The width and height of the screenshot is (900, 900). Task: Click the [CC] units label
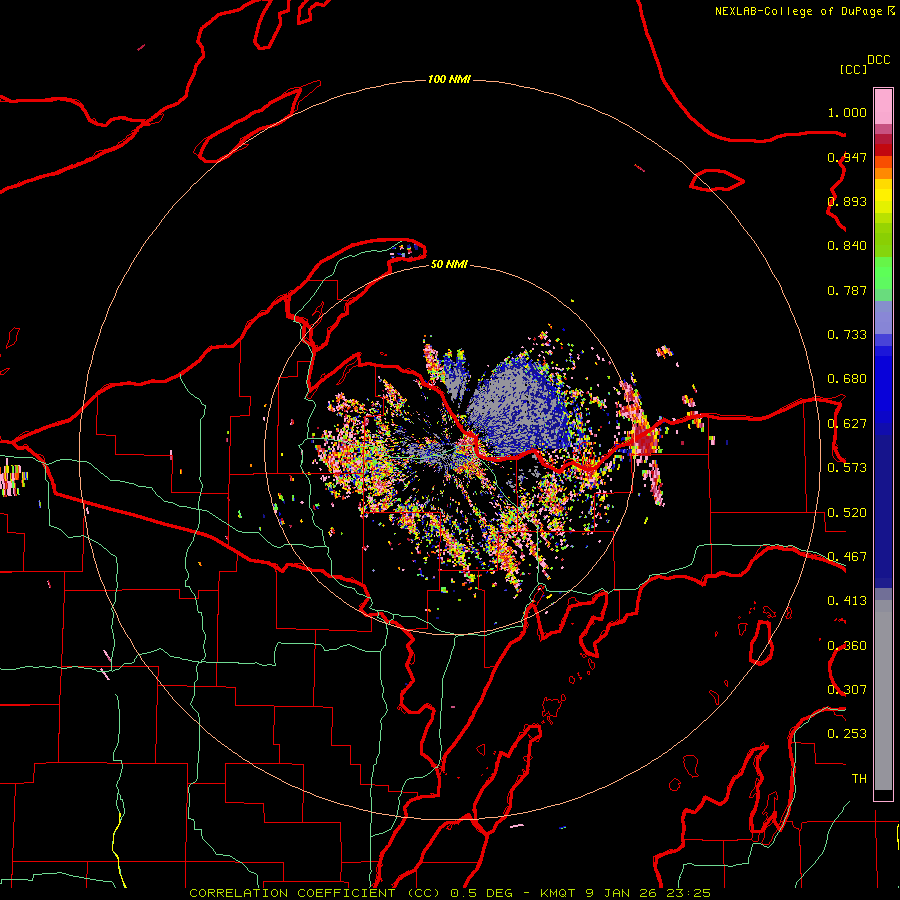click(x=853, y=69)
